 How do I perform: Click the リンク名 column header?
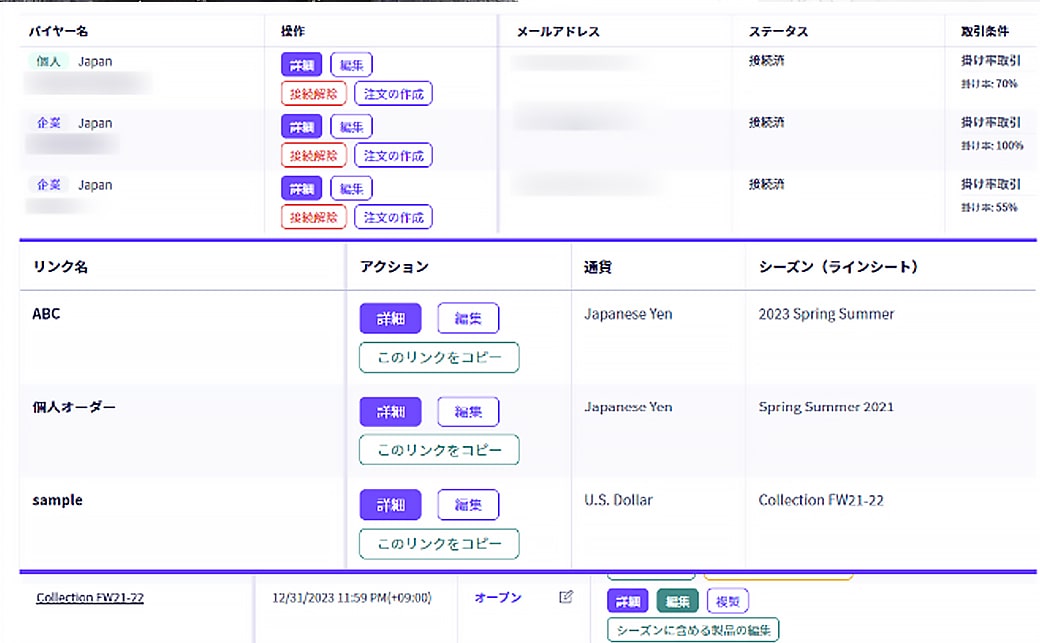[60, 267]
